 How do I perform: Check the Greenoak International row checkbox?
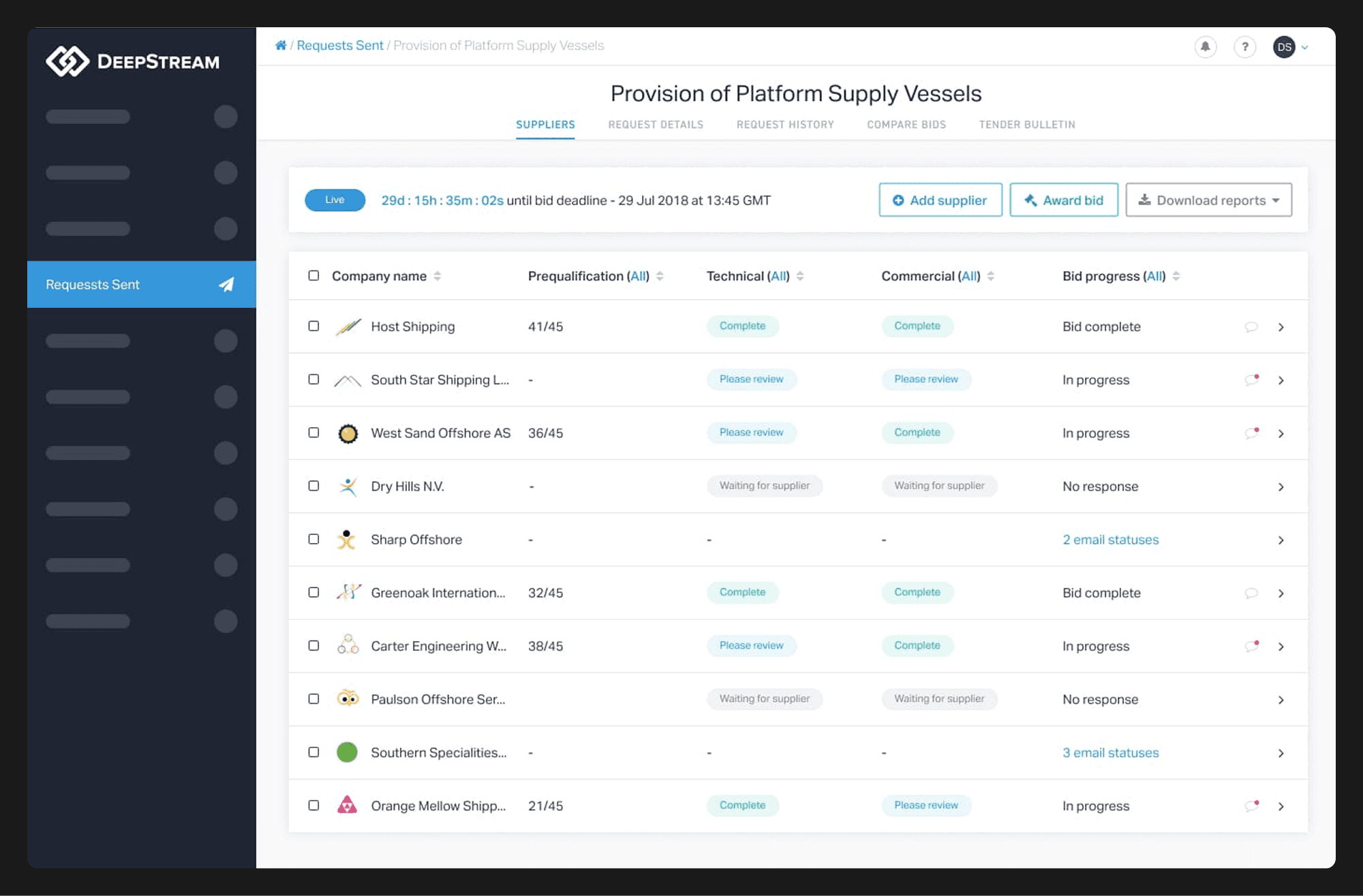tap(313, 591)
